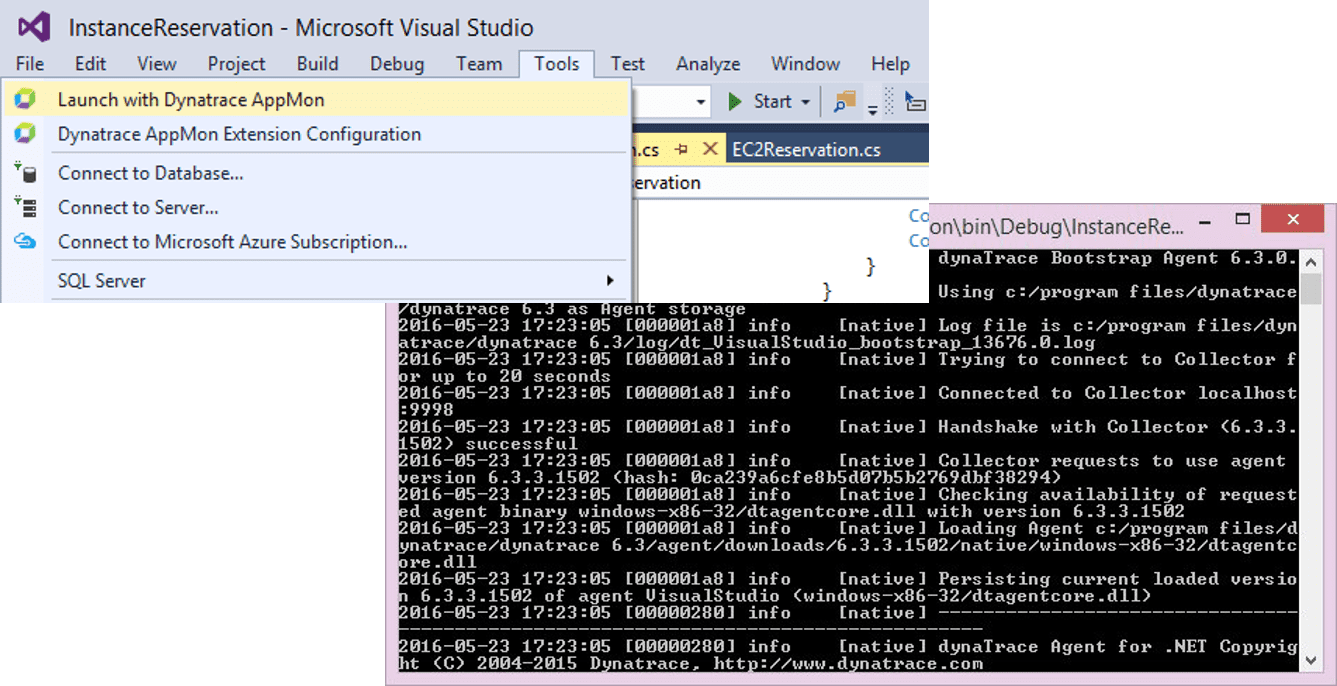This screenshot has width=1337, height=686.
Task: Switch to the EC2Reservation.cs tab
Action: click(806, 149)
